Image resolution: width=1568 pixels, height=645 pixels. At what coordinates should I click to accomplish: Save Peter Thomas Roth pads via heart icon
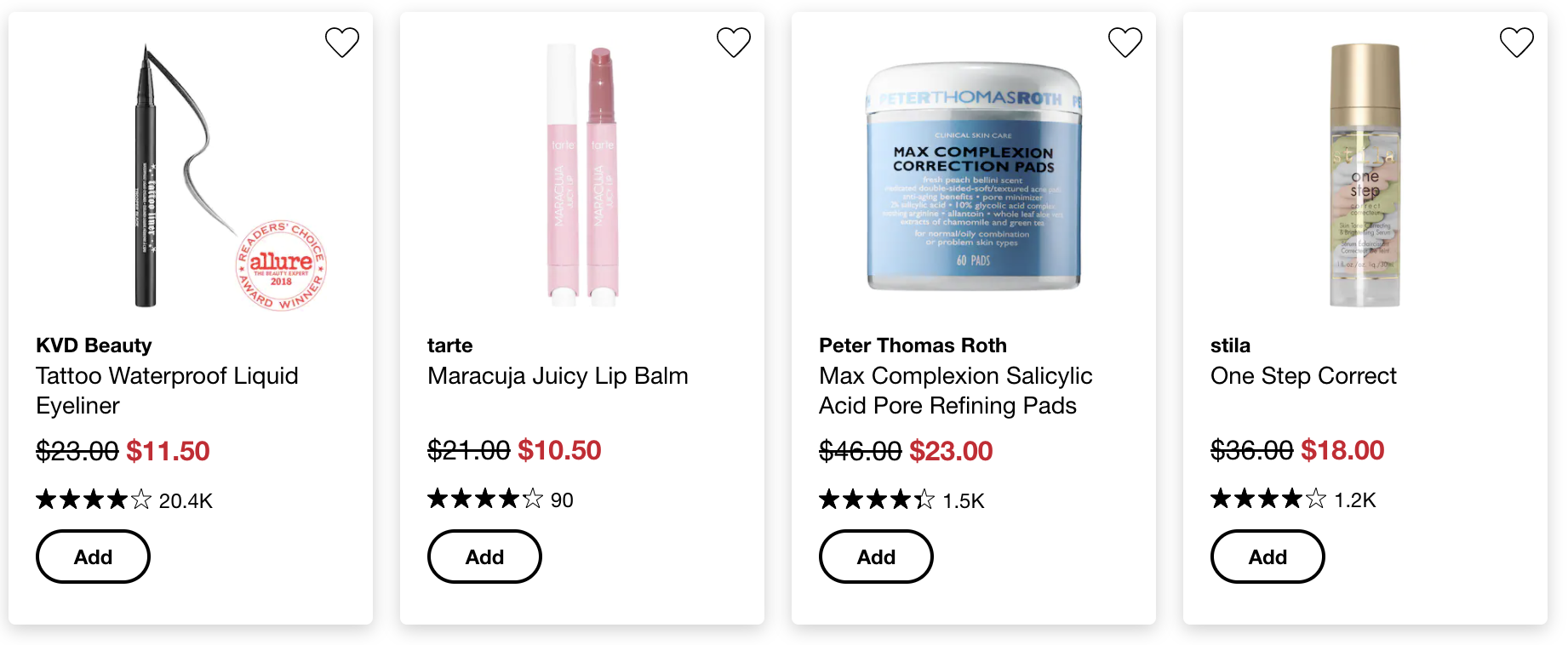(1125, 42)
